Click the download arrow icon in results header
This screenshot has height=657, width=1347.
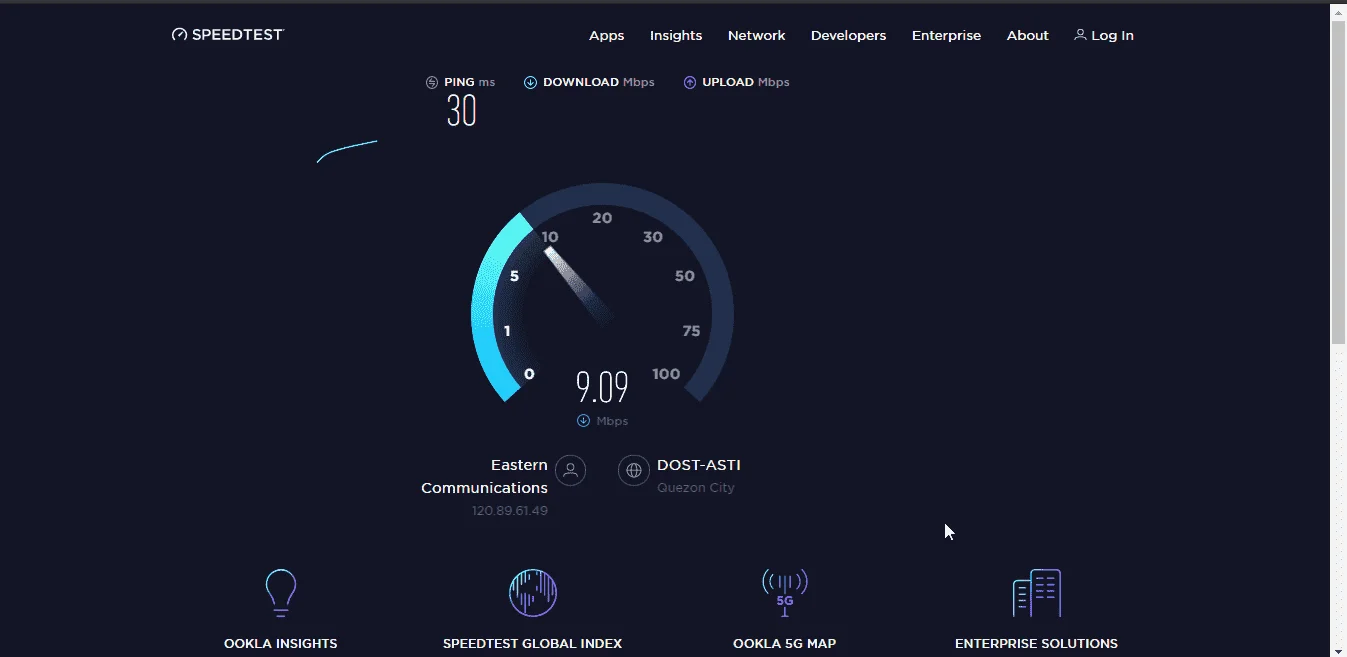pyautogui.click(x=530, y=82)
